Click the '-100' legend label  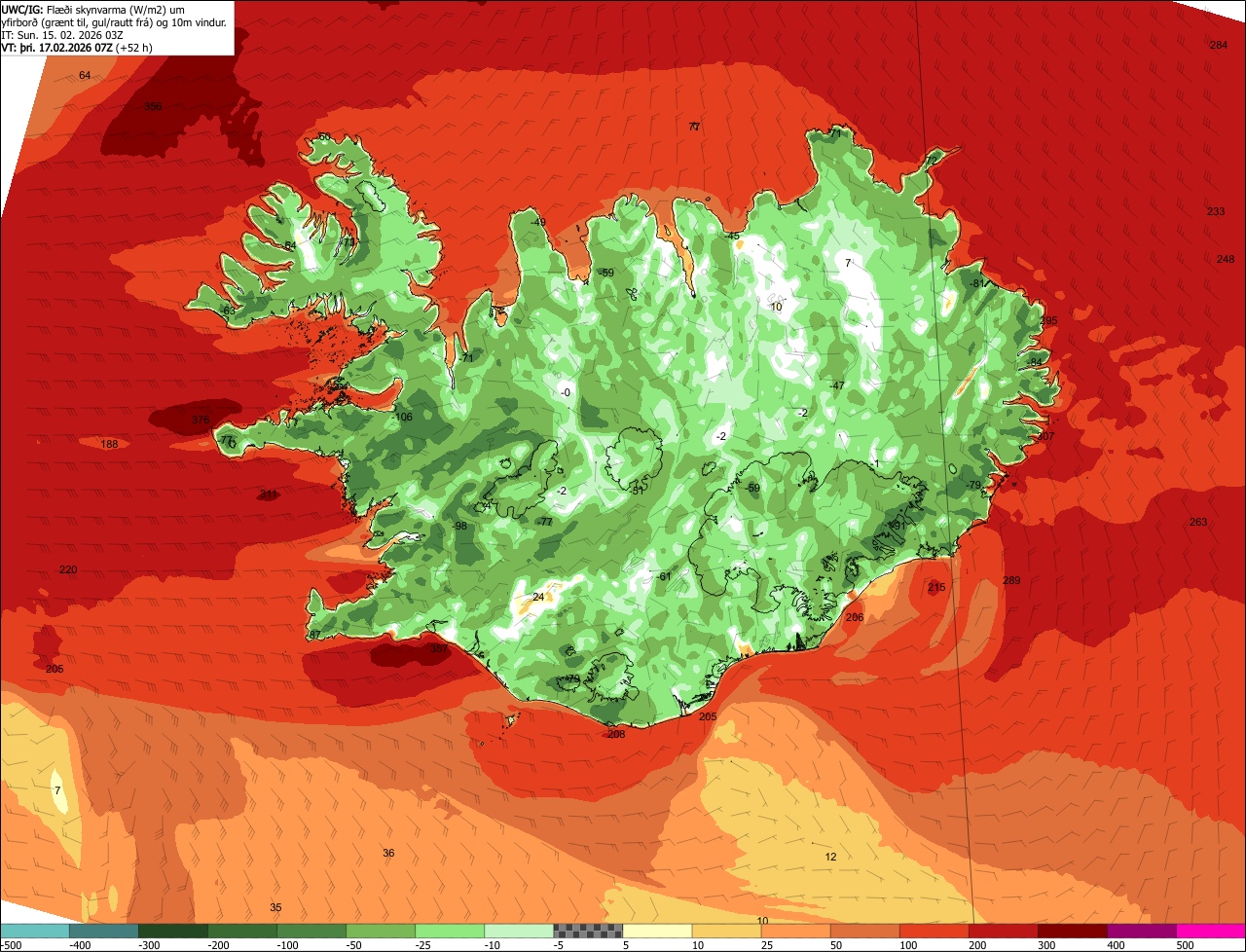(x=287, y=945)
